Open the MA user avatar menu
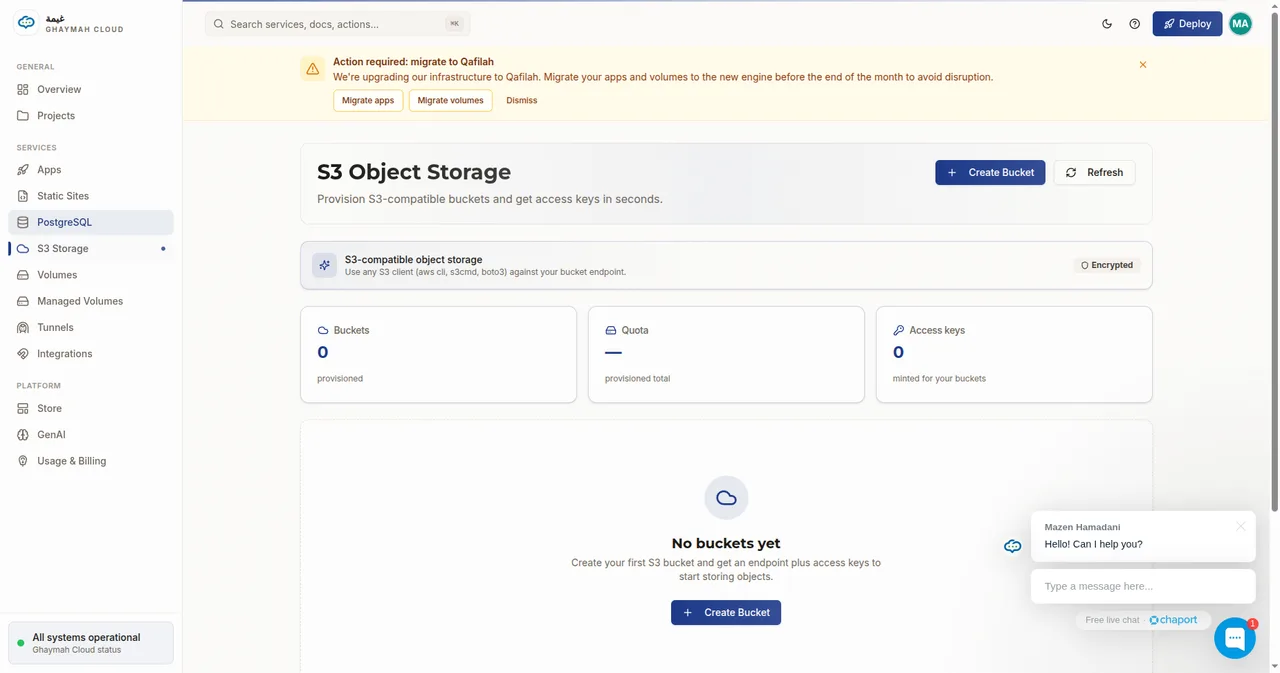The height and width of the screenshot is (673, 1280). point(1240,24)
